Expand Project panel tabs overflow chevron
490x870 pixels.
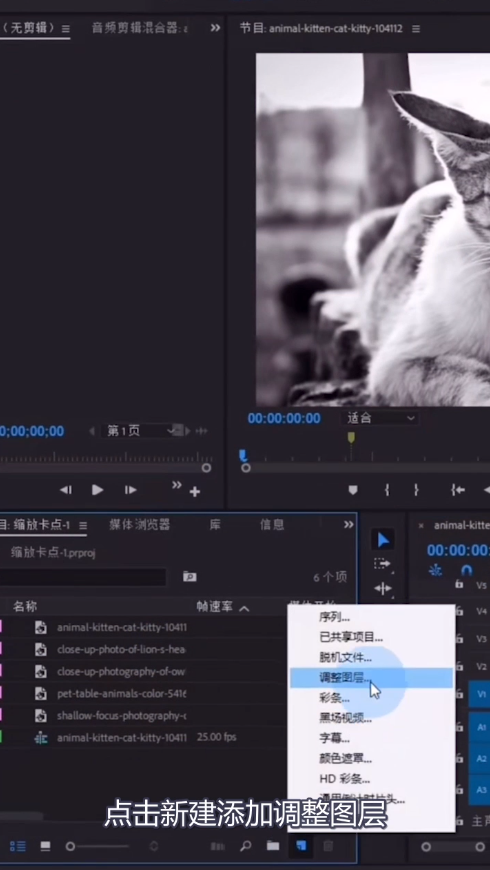348,524
